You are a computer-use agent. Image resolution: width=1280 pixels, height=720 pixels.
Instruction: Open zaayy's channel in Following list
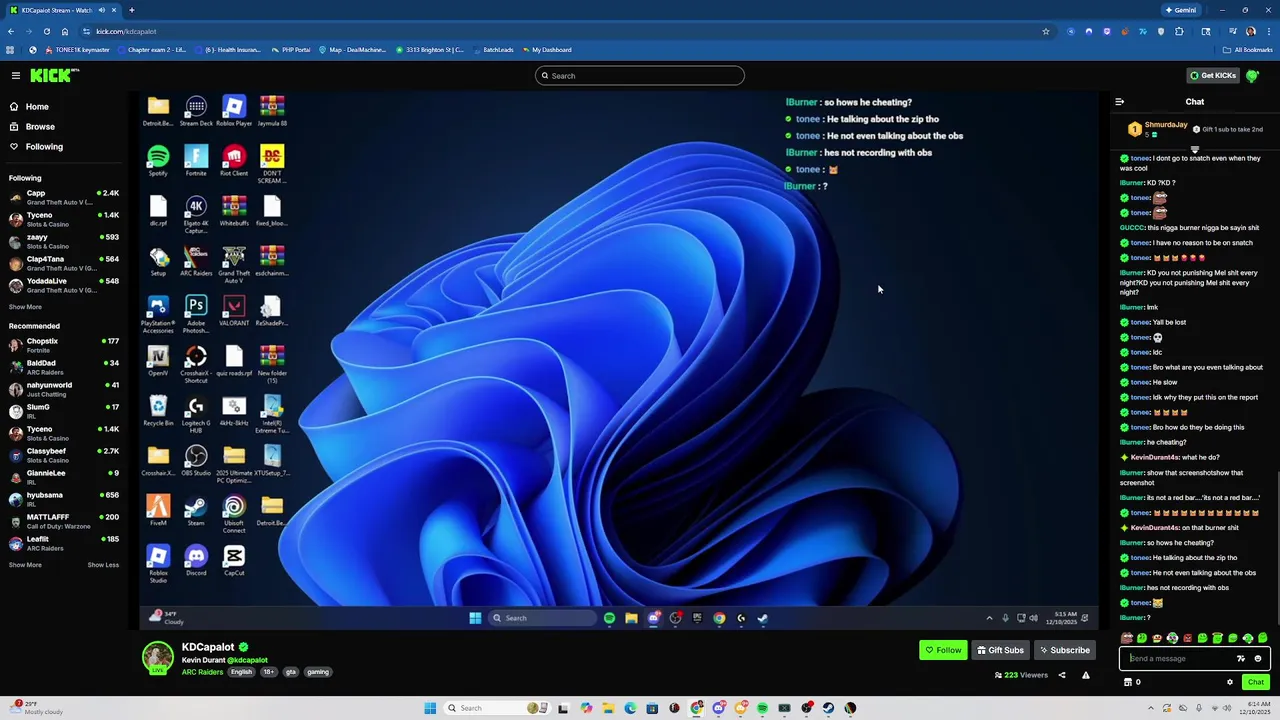coord(64,241)
